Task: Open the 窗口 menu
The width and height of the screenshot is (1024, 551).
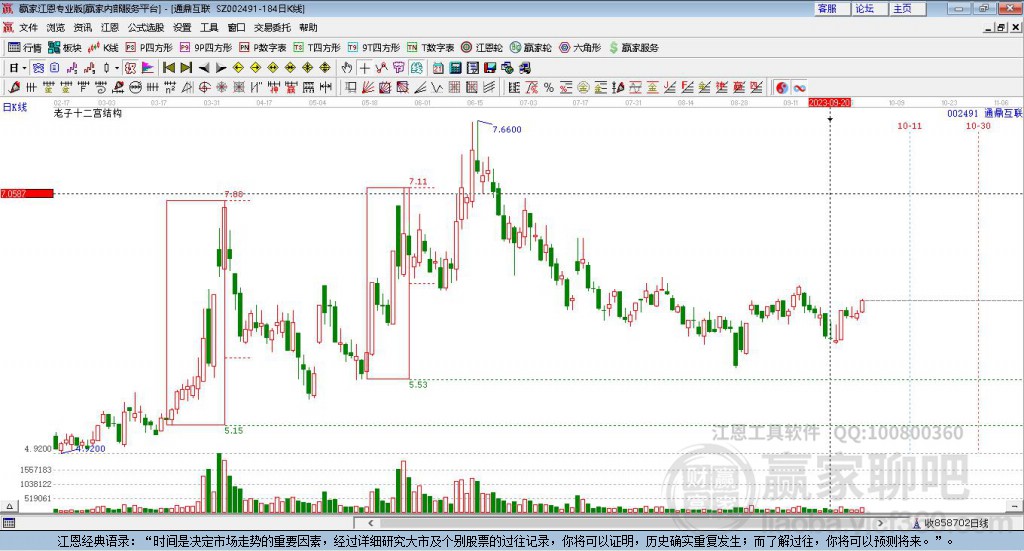Action: pyautogui.click(x=236, y=27)
